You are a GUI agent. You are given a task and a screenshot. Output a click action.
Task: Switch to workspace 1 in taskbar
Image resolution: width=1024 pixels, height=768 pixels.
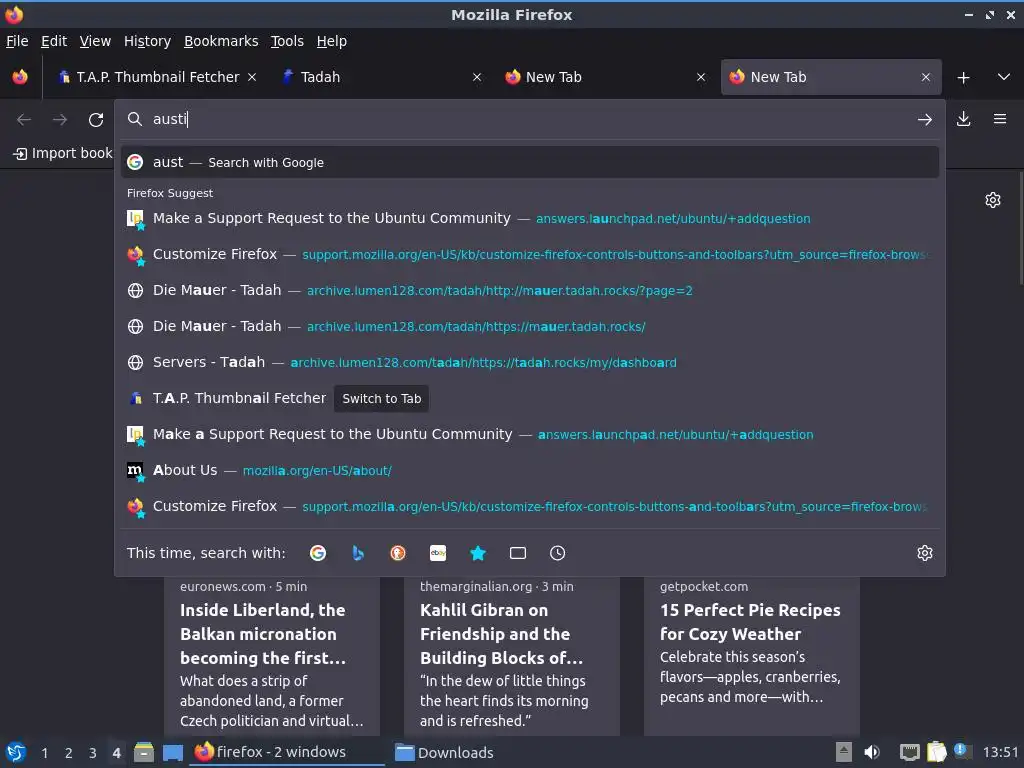click(44, 753)
